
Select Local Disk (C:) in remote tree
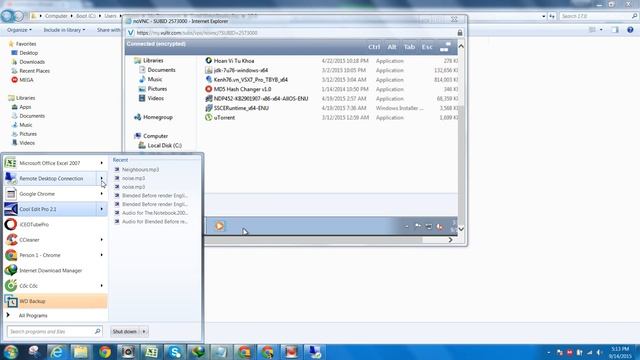click(x=164, y=145)
